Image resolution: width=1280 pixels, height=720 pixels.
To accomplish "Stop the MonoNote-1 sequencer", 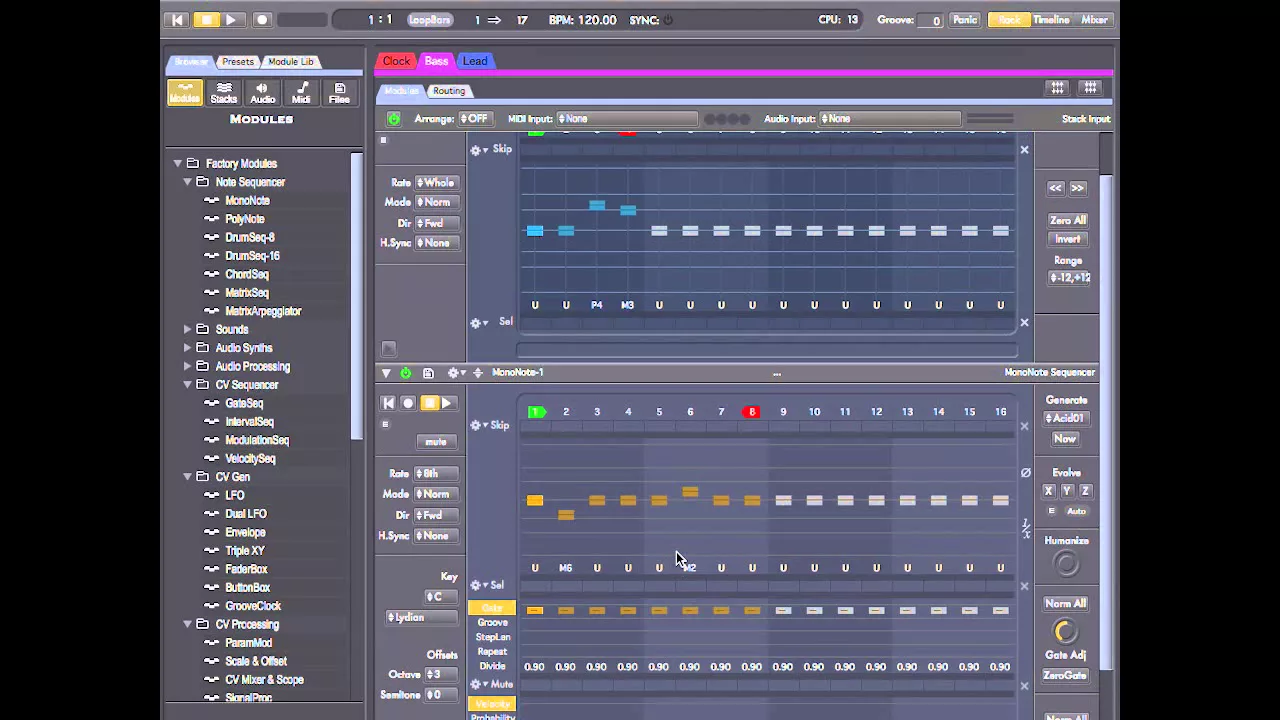I will 429,403.
